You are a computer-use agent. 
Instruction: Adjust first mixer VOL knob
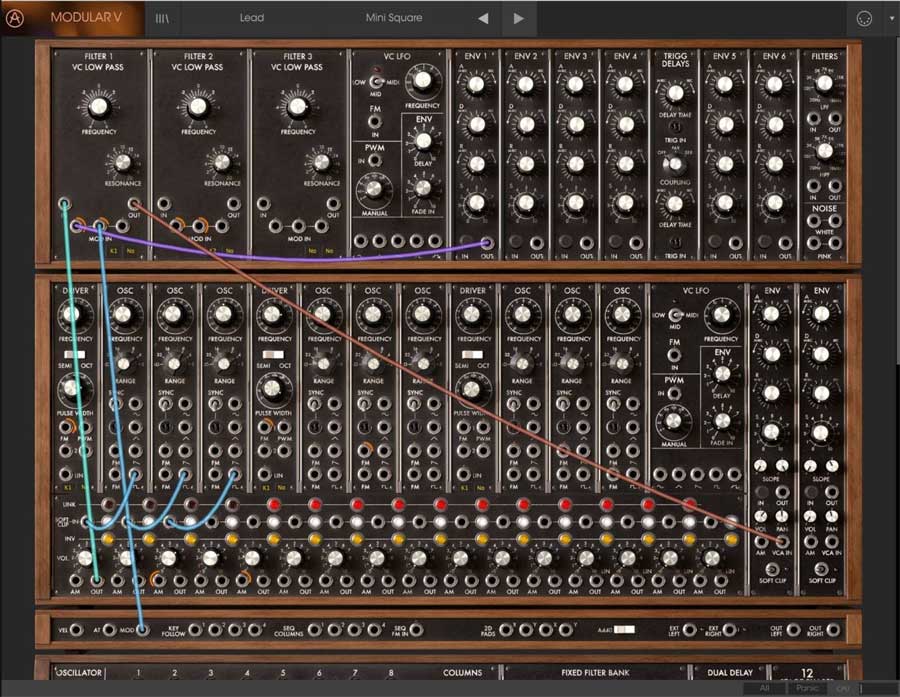pyautogui.click(x=85, y=558)
